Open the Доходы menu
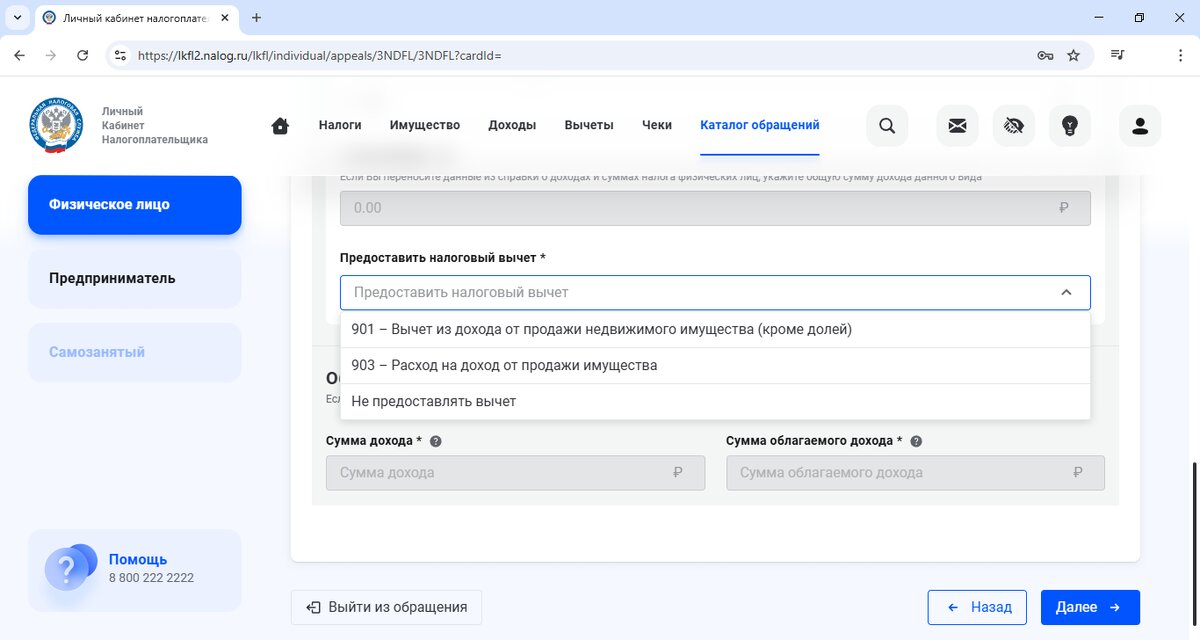The height and width of the screenshot is (640, 1200). 512,125
